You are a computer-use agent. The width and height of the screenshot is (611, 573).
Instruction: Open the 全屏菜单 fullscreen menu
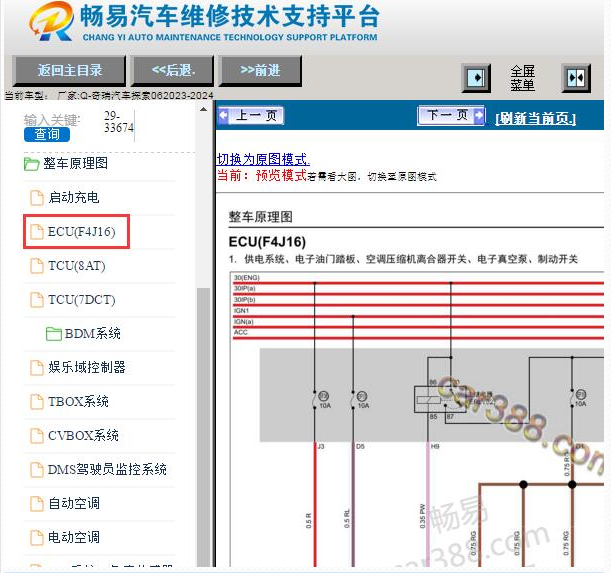[x=522, y=78]
